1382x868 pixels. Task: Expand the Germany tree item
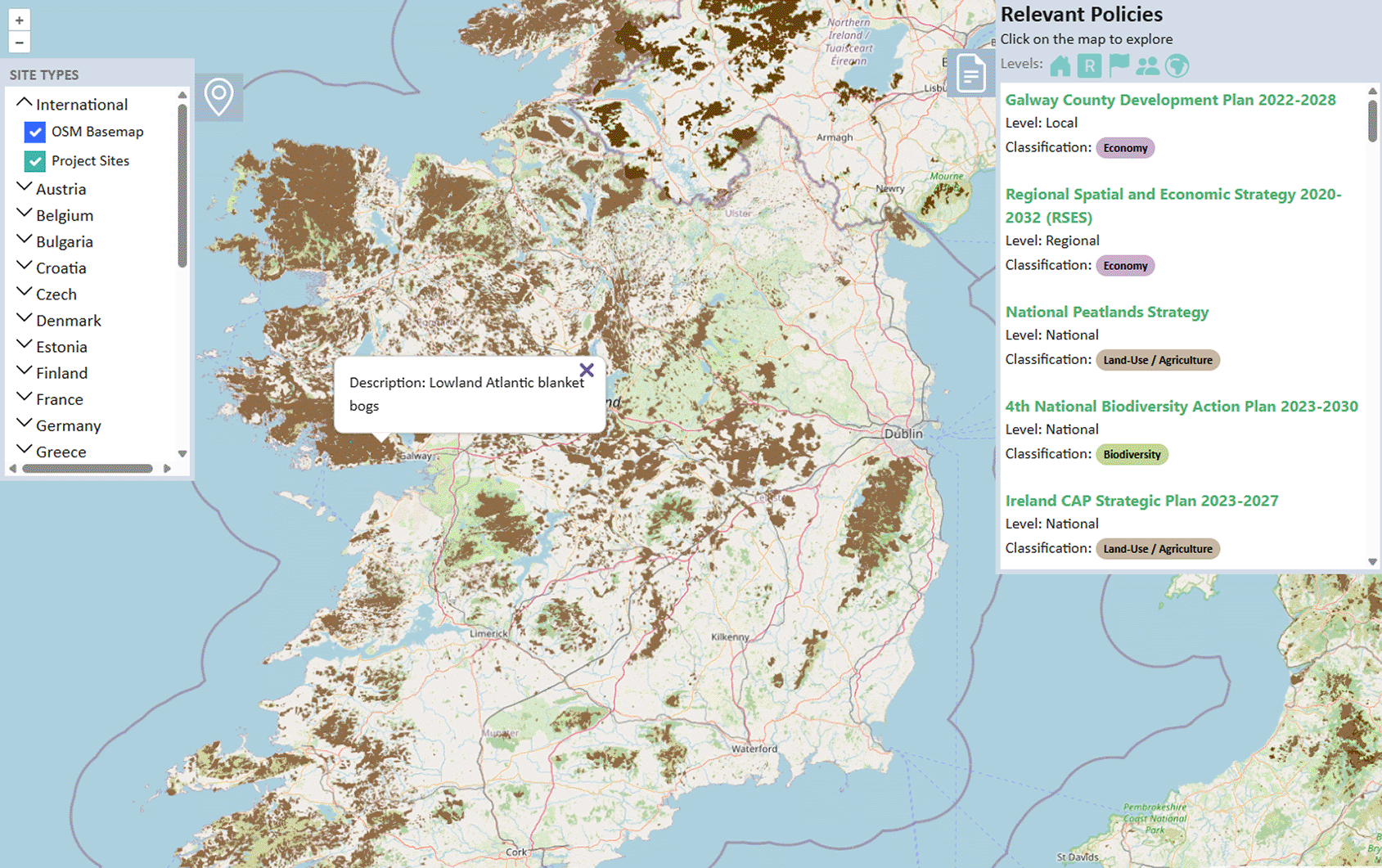[24, 425]
